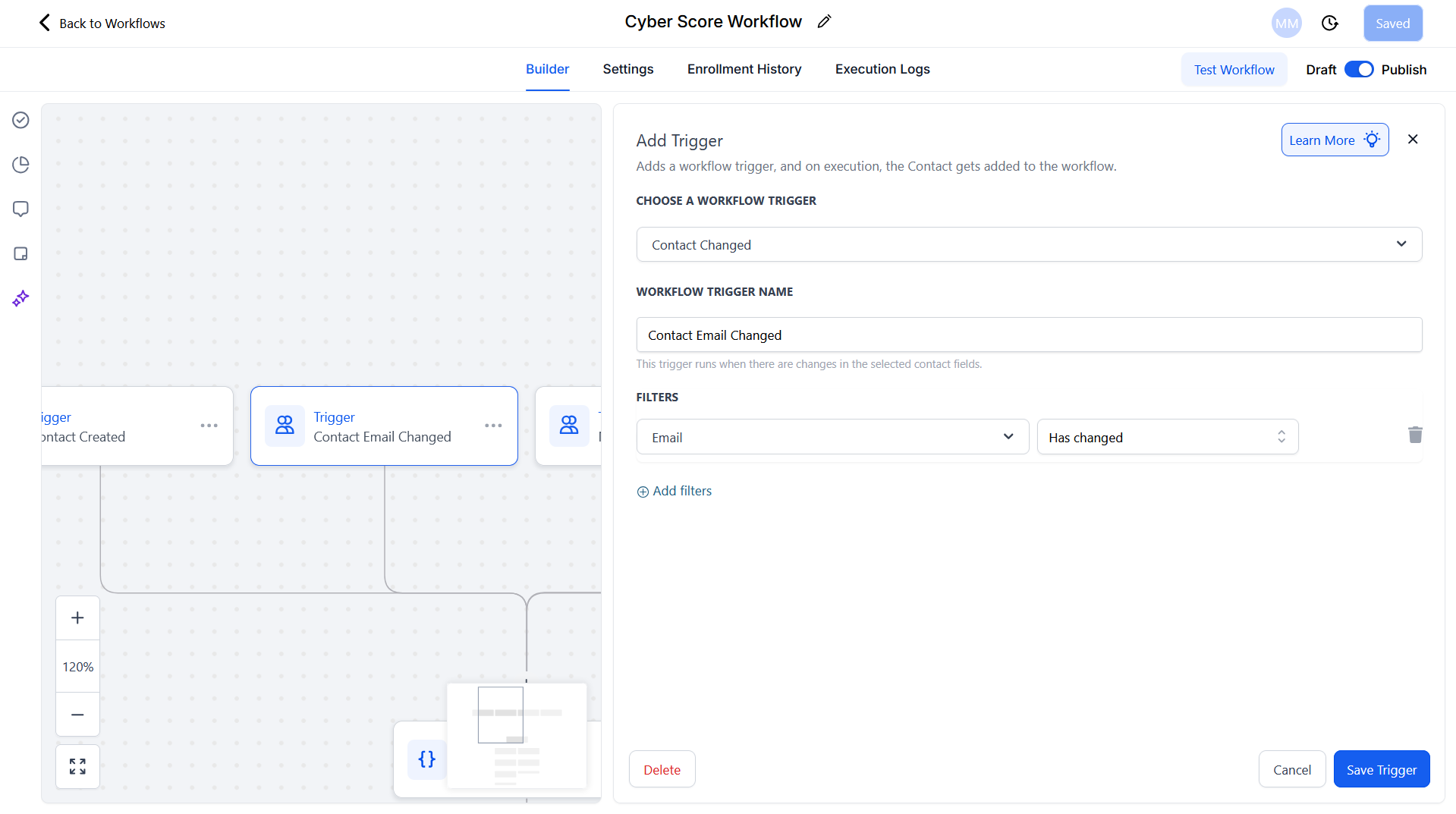Click the curly braces webhook node icon

[427, 759]
